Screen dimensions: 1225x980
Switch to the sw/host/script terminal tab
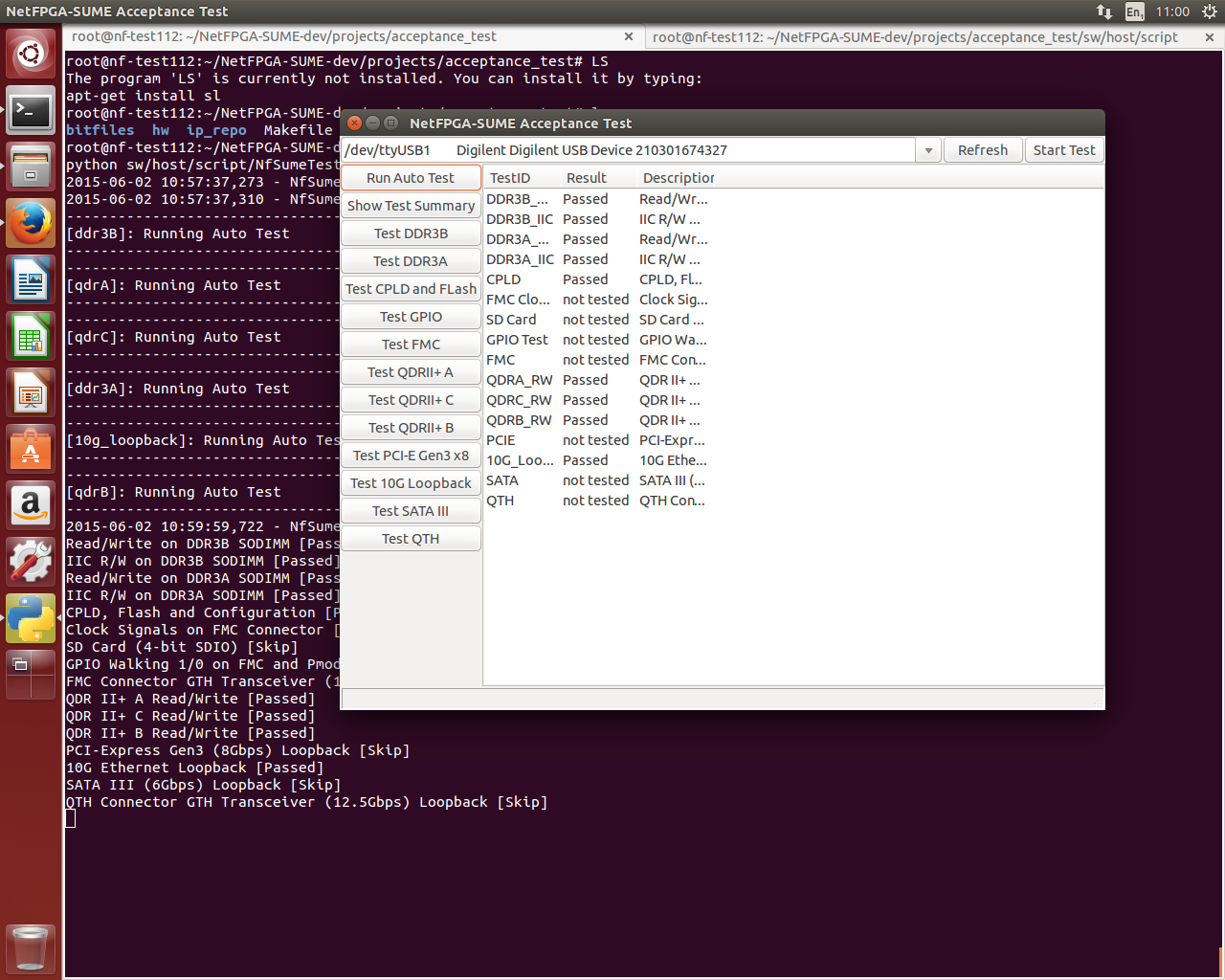[x=915, y=37]
